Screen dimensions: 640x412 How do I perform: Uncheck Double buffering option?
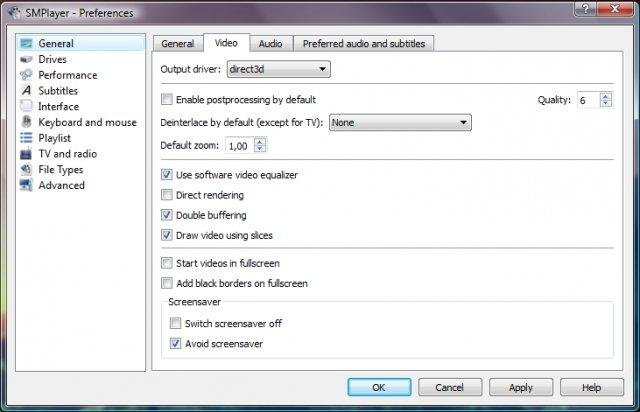coord(167,215)
